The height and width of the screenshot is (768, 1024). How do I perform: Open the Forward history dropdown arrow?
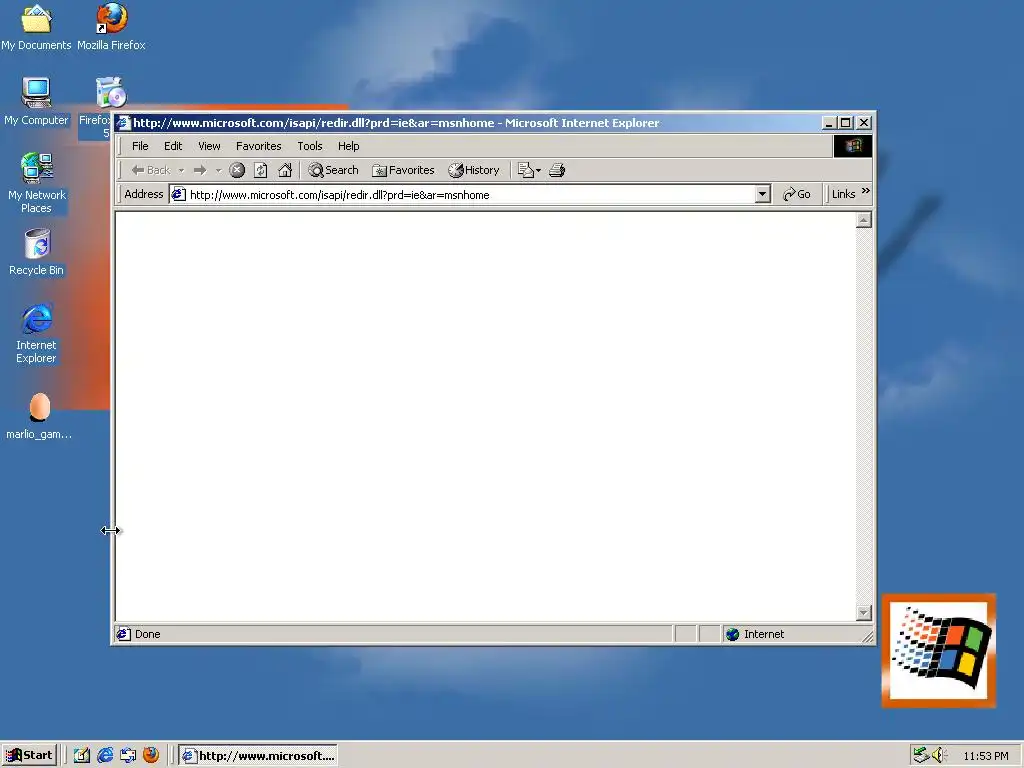(218, 170)
